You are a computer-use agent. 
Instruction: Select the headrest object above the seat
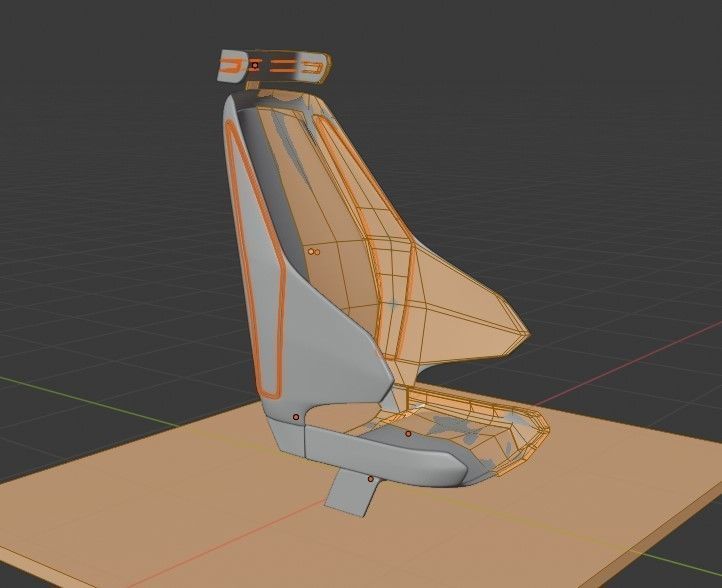[274, 68]
